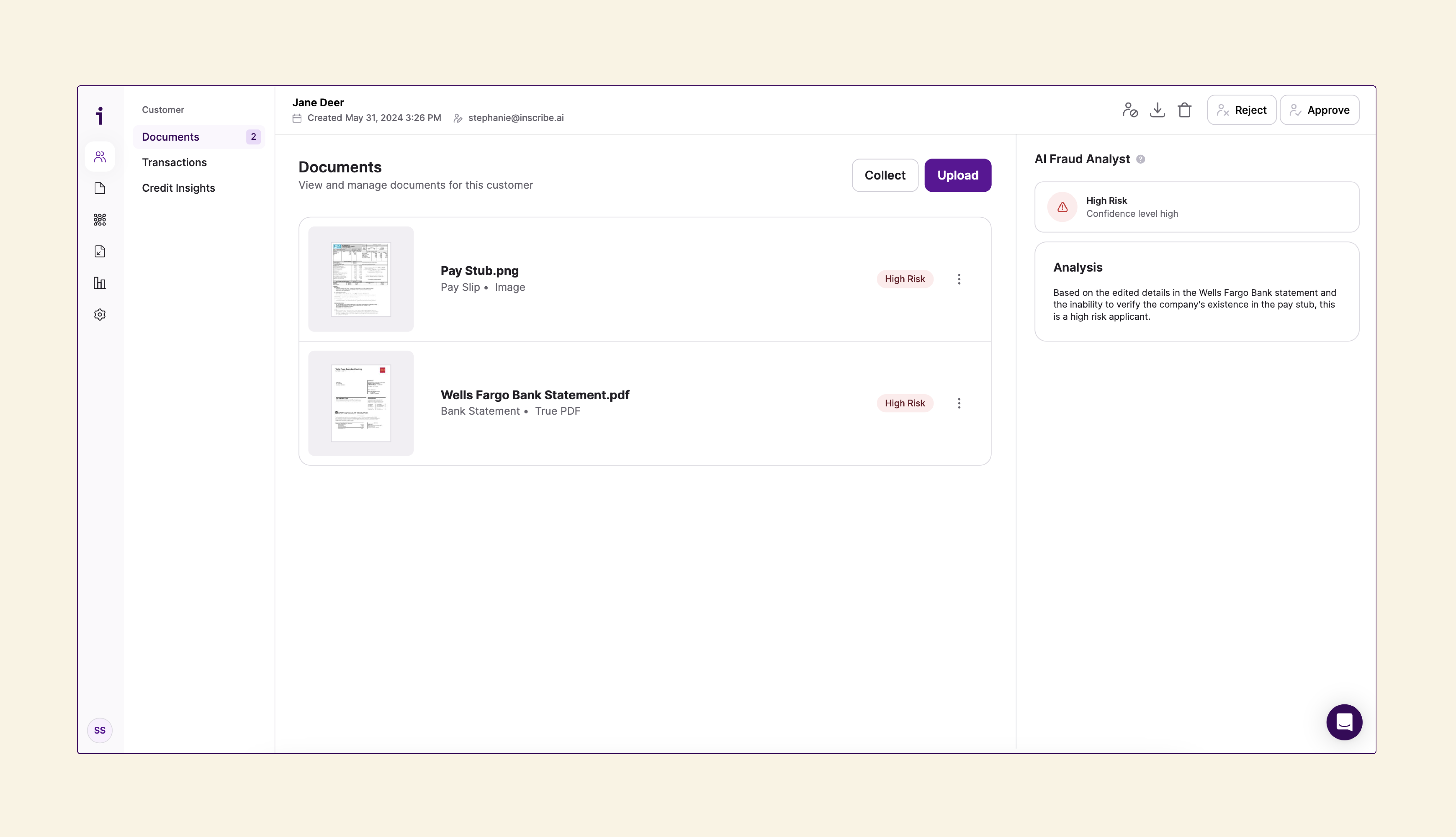This screenshot has width=1456, height=837.
Task: Click the block user icon in header
Action: [1129, 110]
